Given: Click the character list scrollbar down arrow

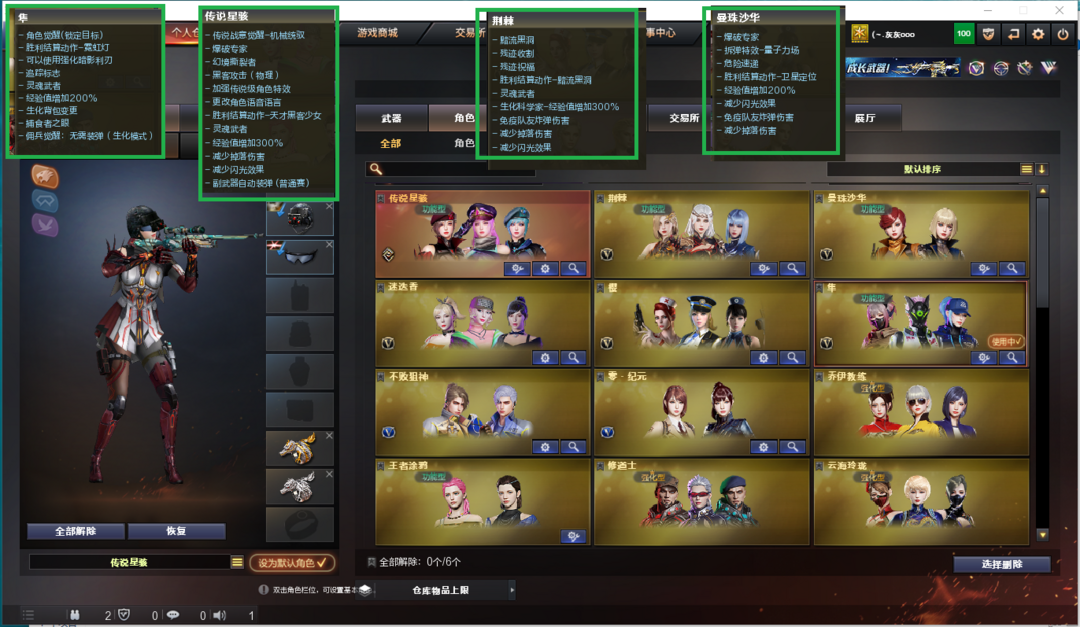Looking at the screenshot, I should [x=1043, y=535].
